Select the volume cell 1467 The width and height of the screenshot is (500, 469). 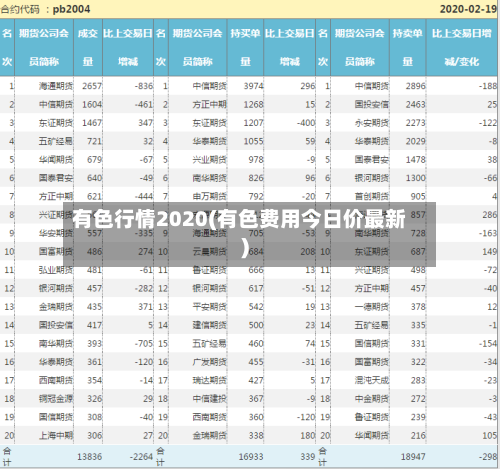(x=92, y=123)
